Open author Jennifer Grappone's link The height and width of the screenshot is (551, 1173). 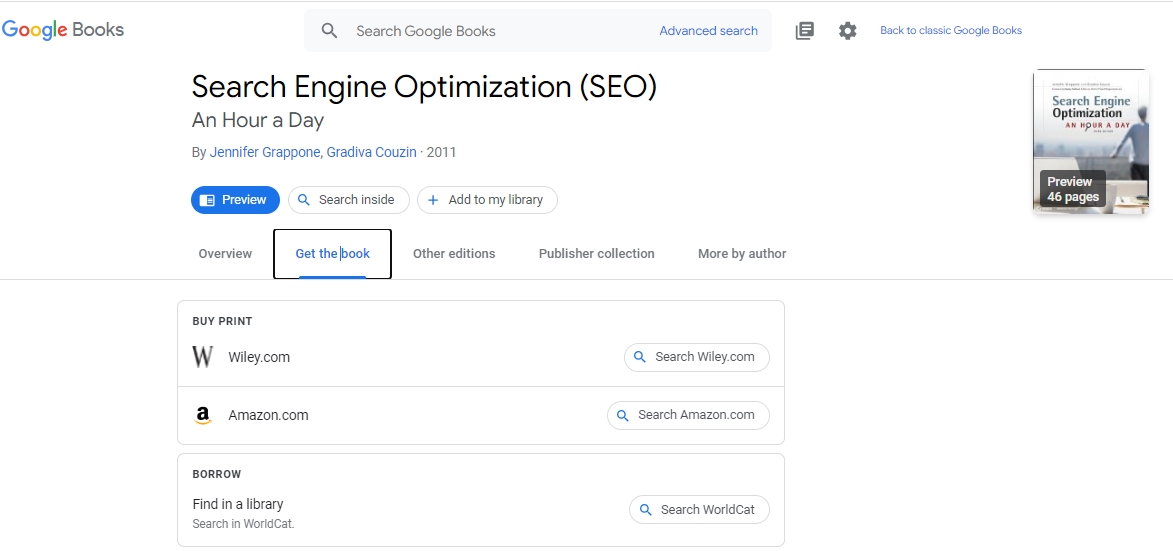point(265,153)
